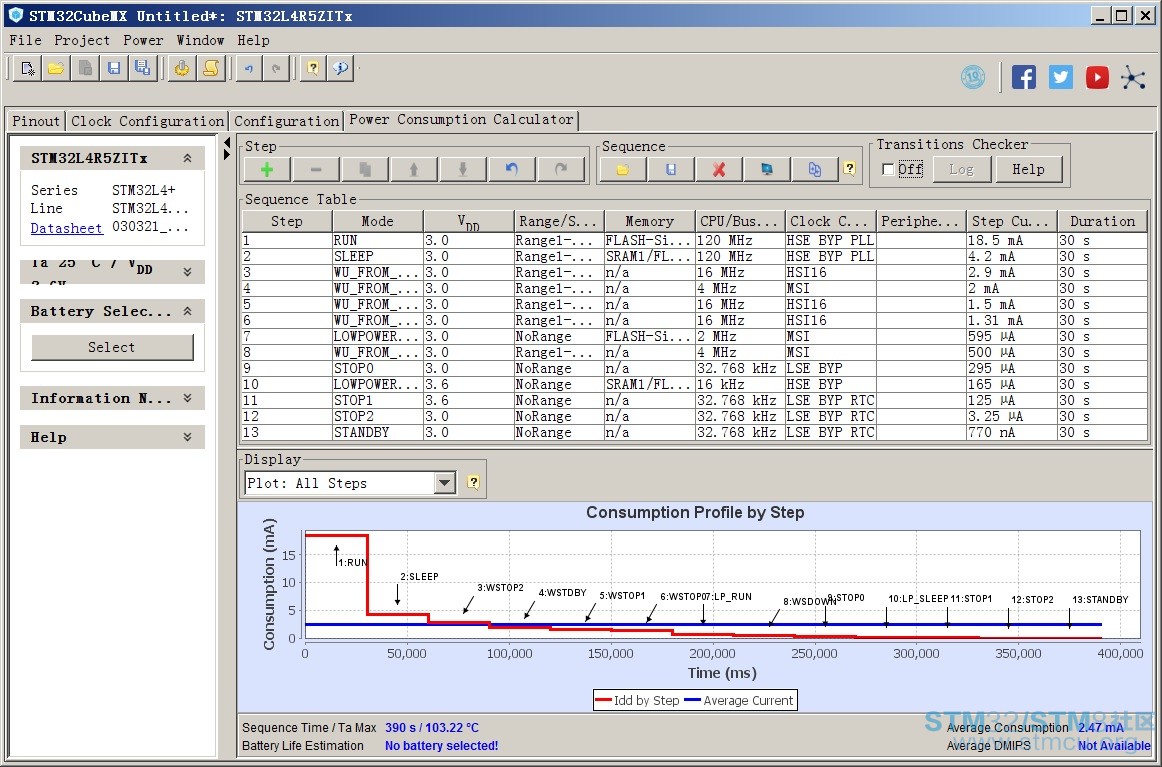Select the STOP2 step row
Viewport: 1162px width, 767px height.
coord(694,416)
